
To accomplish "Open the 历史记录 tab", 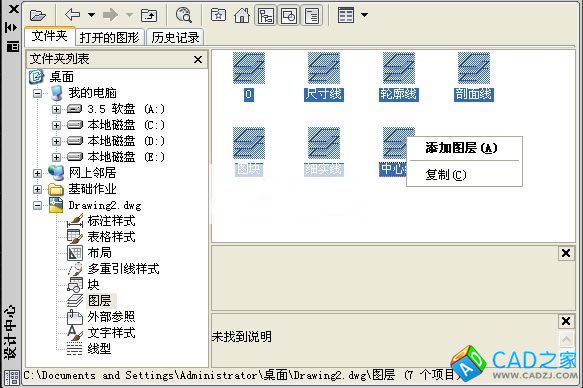I will (175, 38).
